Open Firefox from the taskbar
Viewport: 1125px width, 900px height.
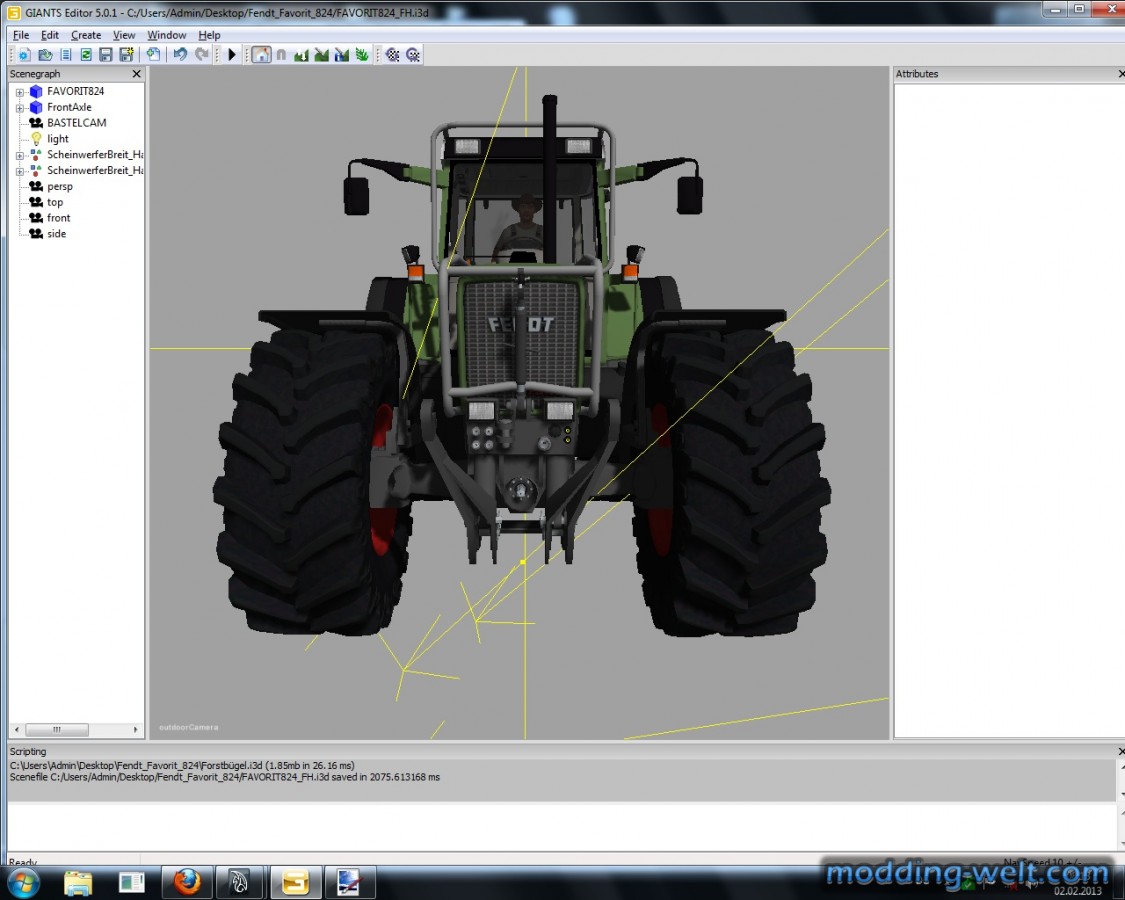click(x=187, y=882)
